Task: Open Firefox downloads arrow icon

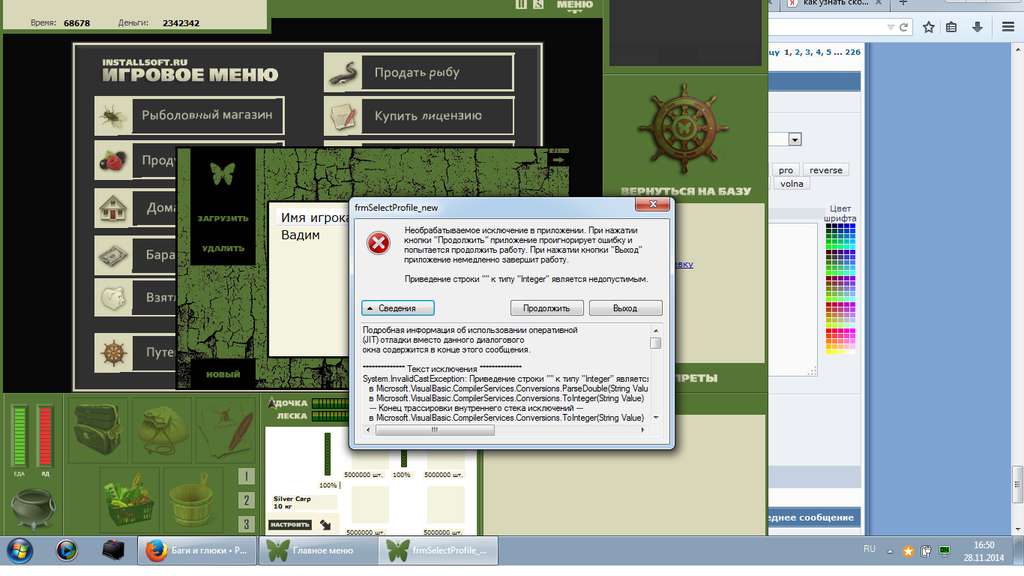Action: tap(977, 27)
